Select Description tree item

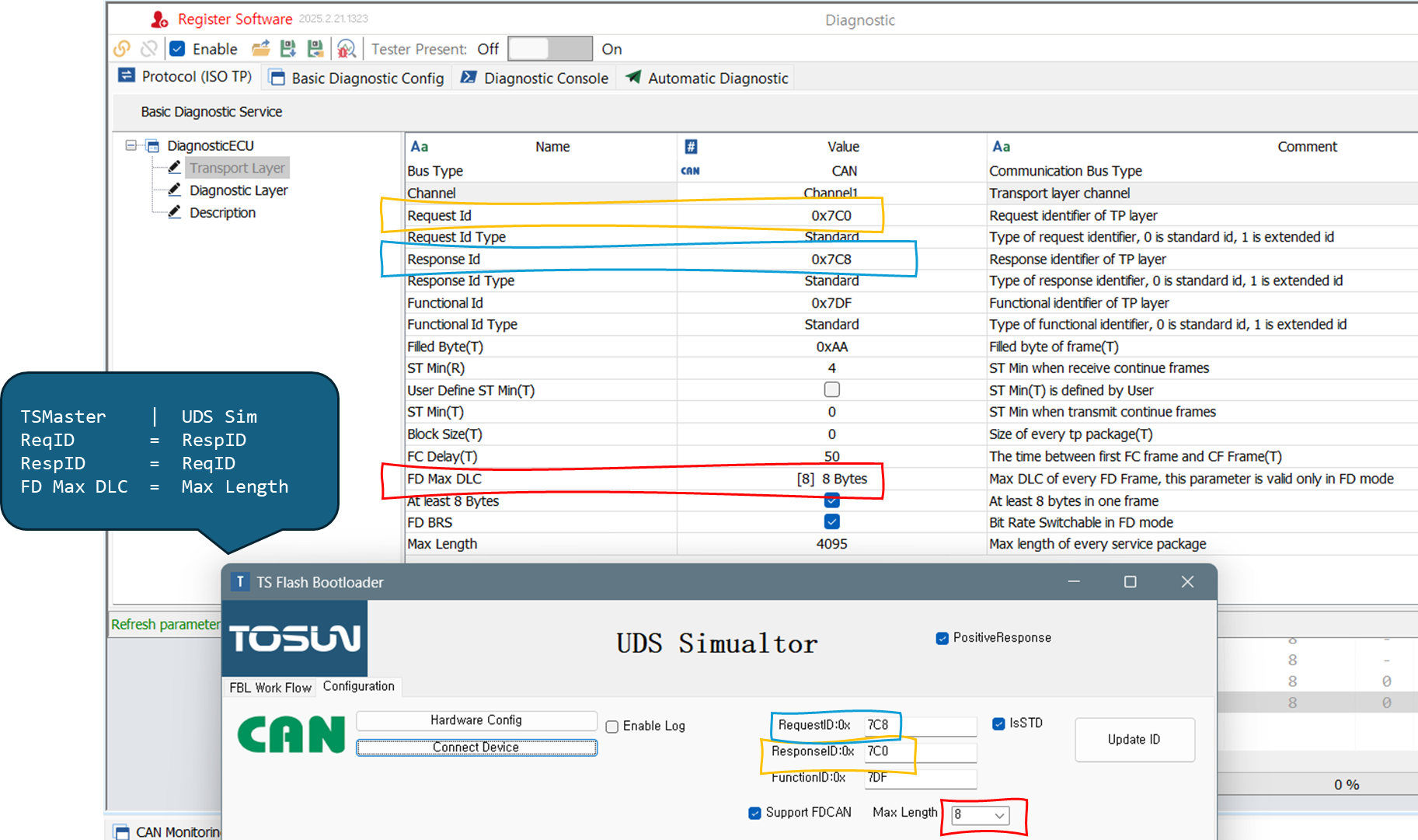[x=222, y=213]
